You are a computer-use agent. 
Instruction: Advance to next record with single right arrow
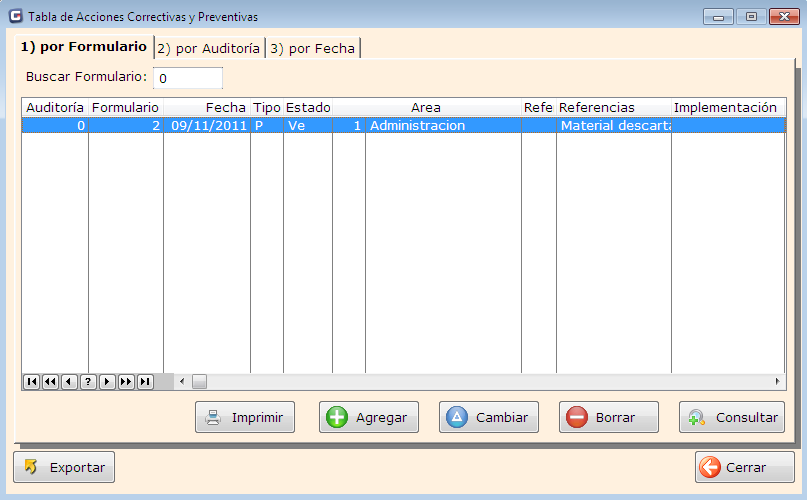(x=107, y=382)
